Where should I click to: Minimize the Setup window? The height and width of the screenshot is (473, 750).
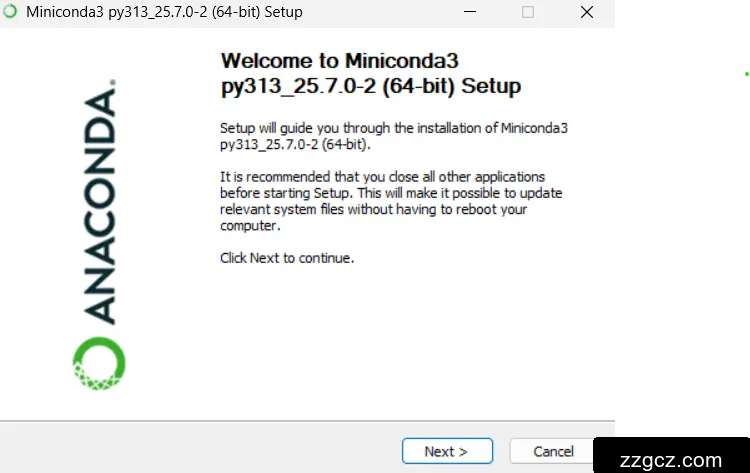pos(471,12)
